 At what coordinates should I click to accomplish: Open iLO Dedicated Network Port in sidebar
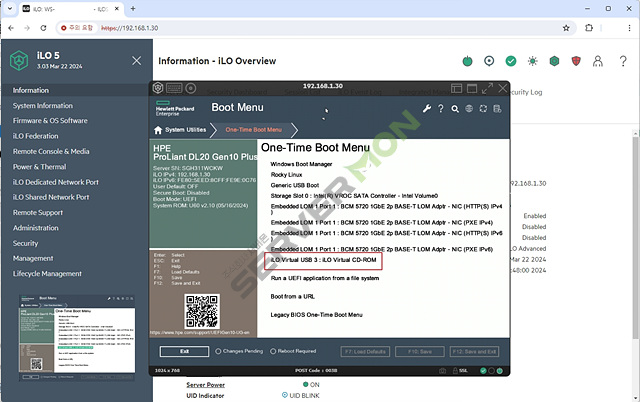pos(56,182)
